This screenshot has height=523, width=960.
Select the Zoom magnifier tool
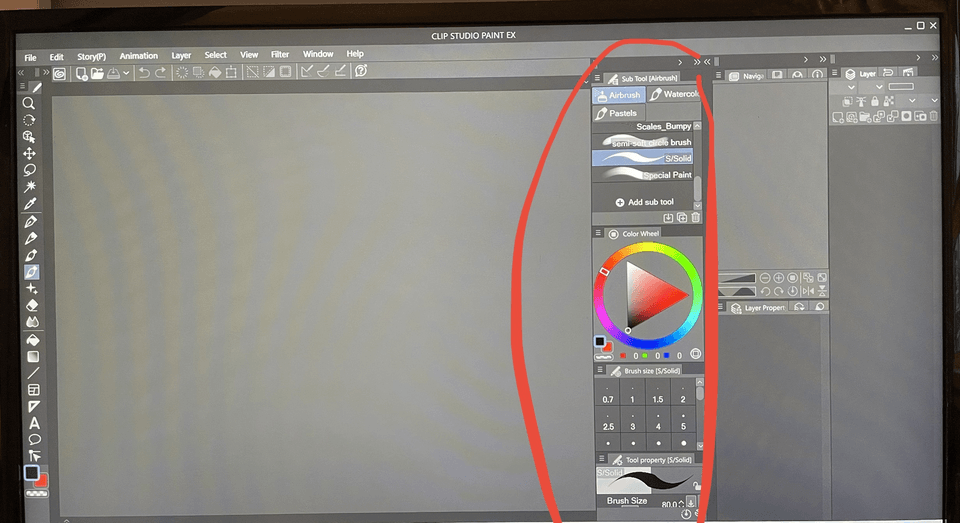[28, 103]
